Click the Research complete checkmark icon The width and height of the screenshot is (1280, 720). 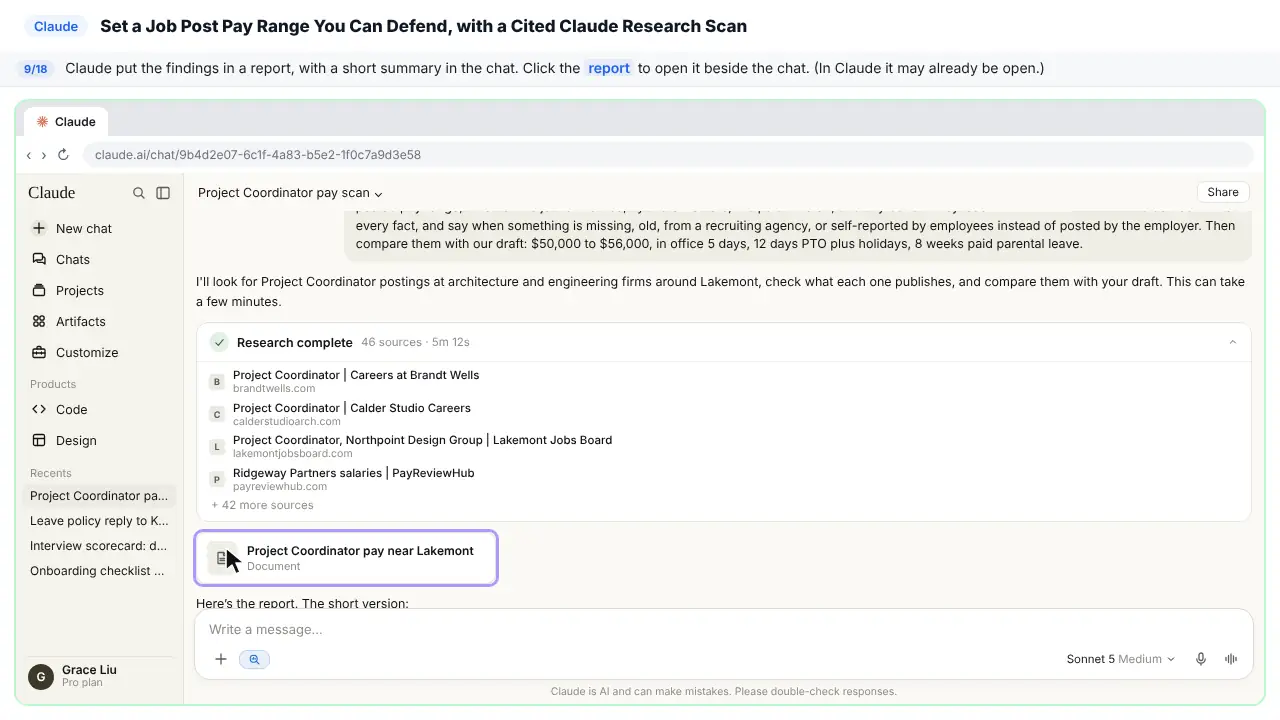pos(219,342)
